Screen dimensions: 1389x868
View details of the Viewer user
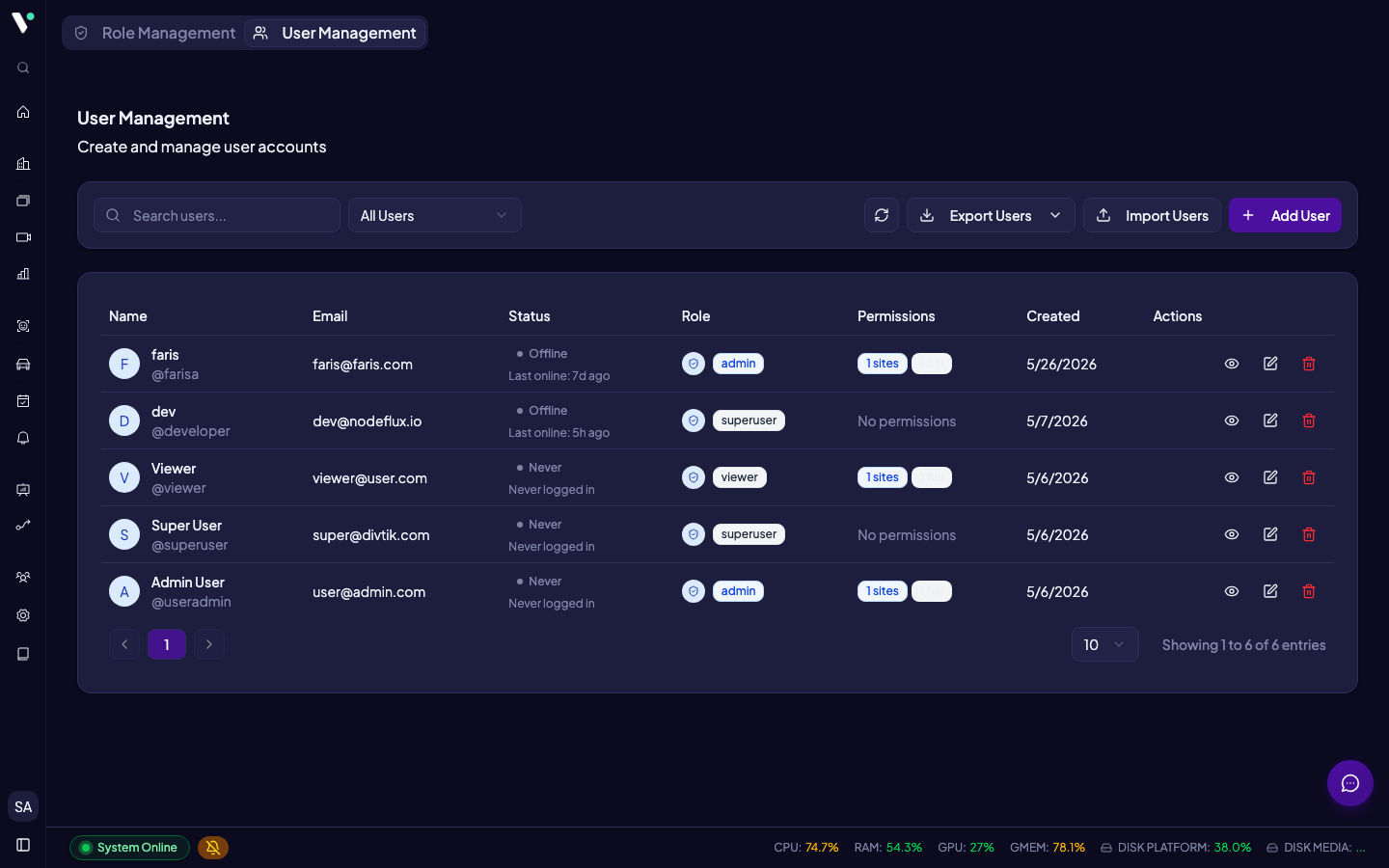[x=1232, y=477]
